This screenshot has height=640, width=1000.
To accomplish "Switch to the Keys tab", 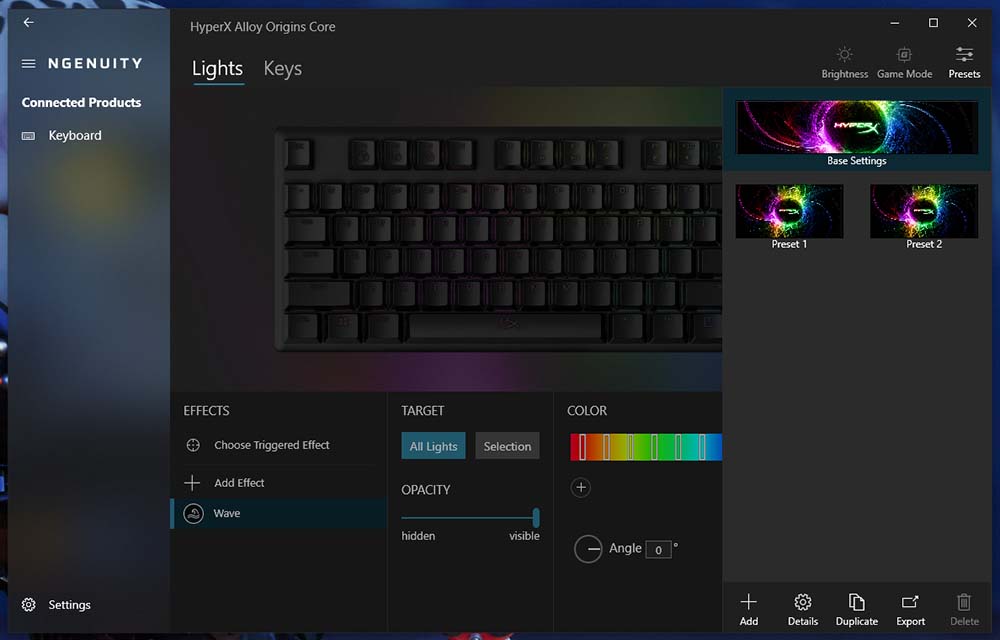I will (x=283, y=68).
